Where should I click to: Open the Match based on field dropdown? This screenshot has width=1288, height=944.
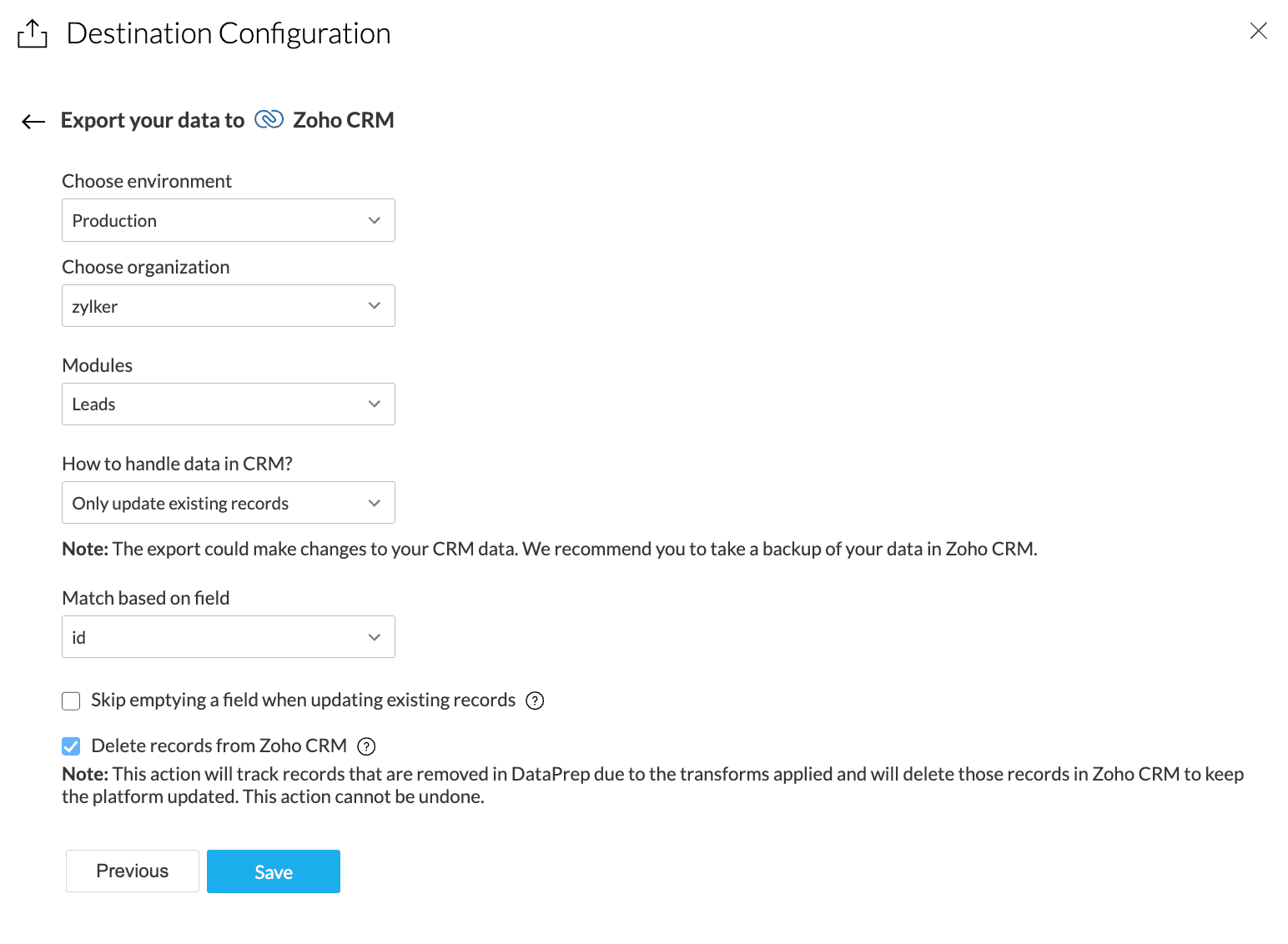coord(228,637)
